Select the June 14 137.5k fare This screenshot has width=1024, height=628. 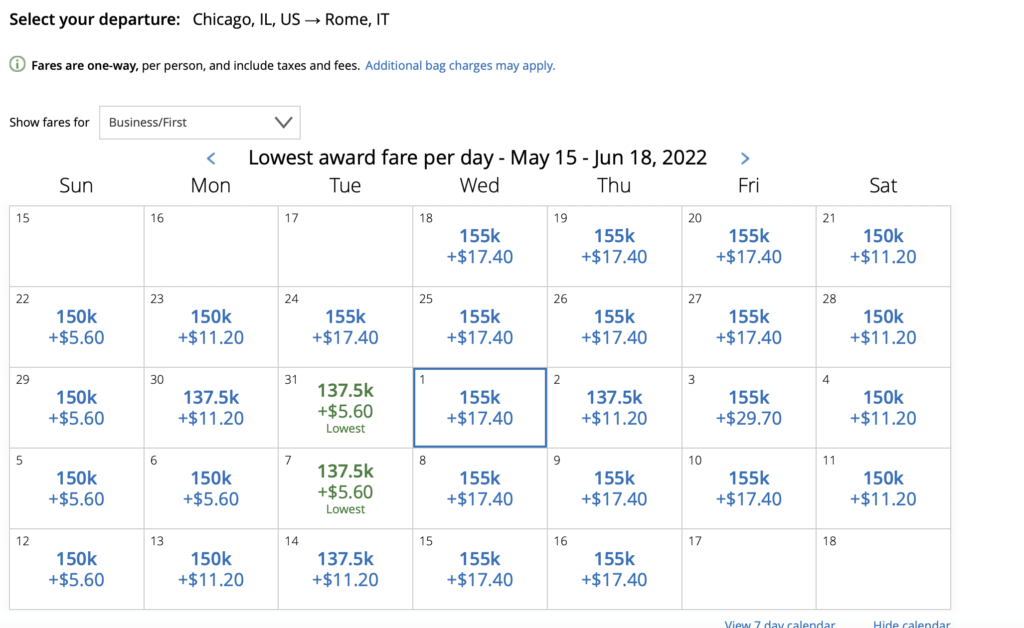coord(344,568)
